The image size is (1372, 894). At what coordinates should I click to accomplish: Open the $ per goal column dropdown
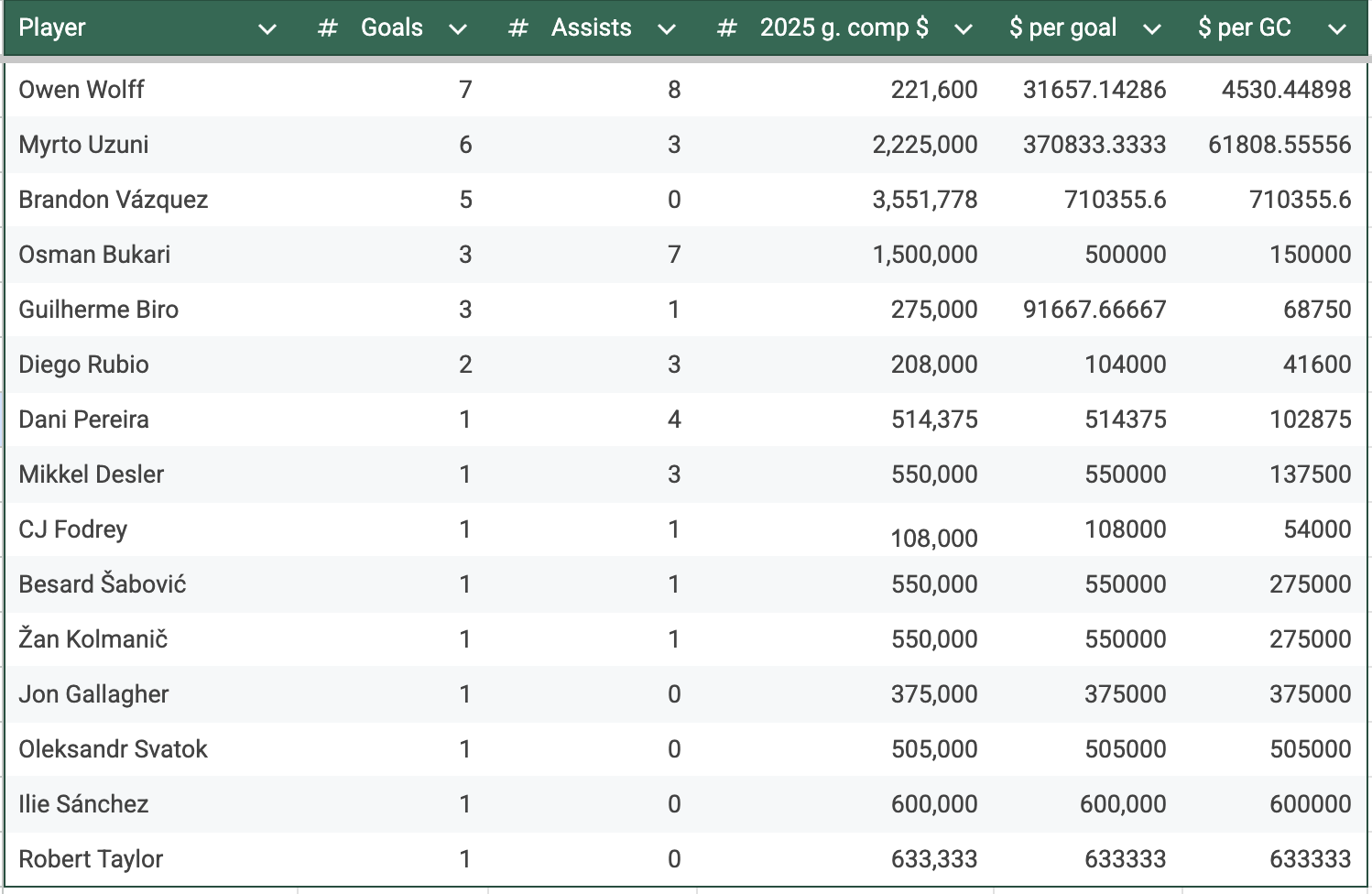(1152, 29)
